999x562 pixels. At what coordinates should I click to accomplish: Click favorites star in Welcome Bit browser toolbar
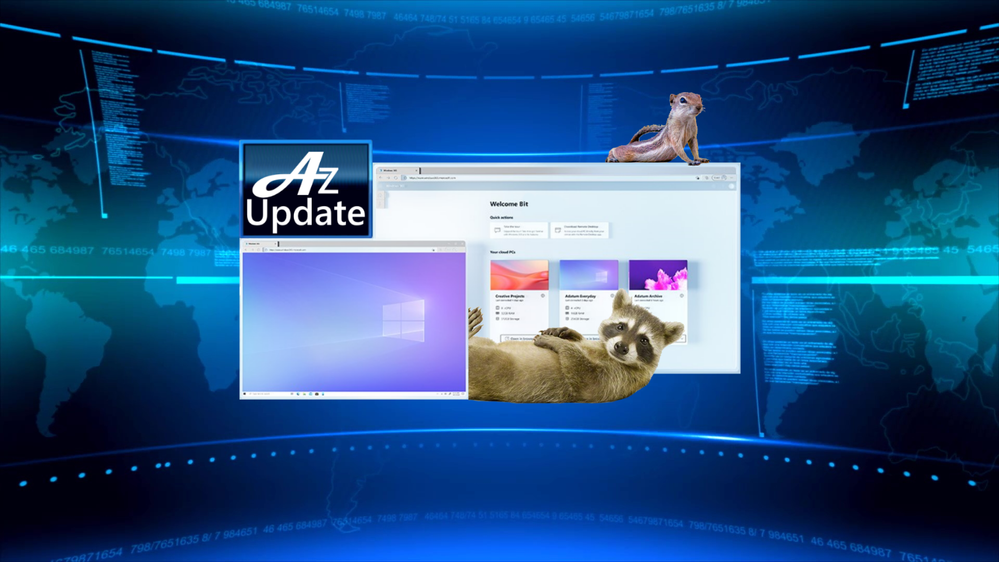click(698, 178)
